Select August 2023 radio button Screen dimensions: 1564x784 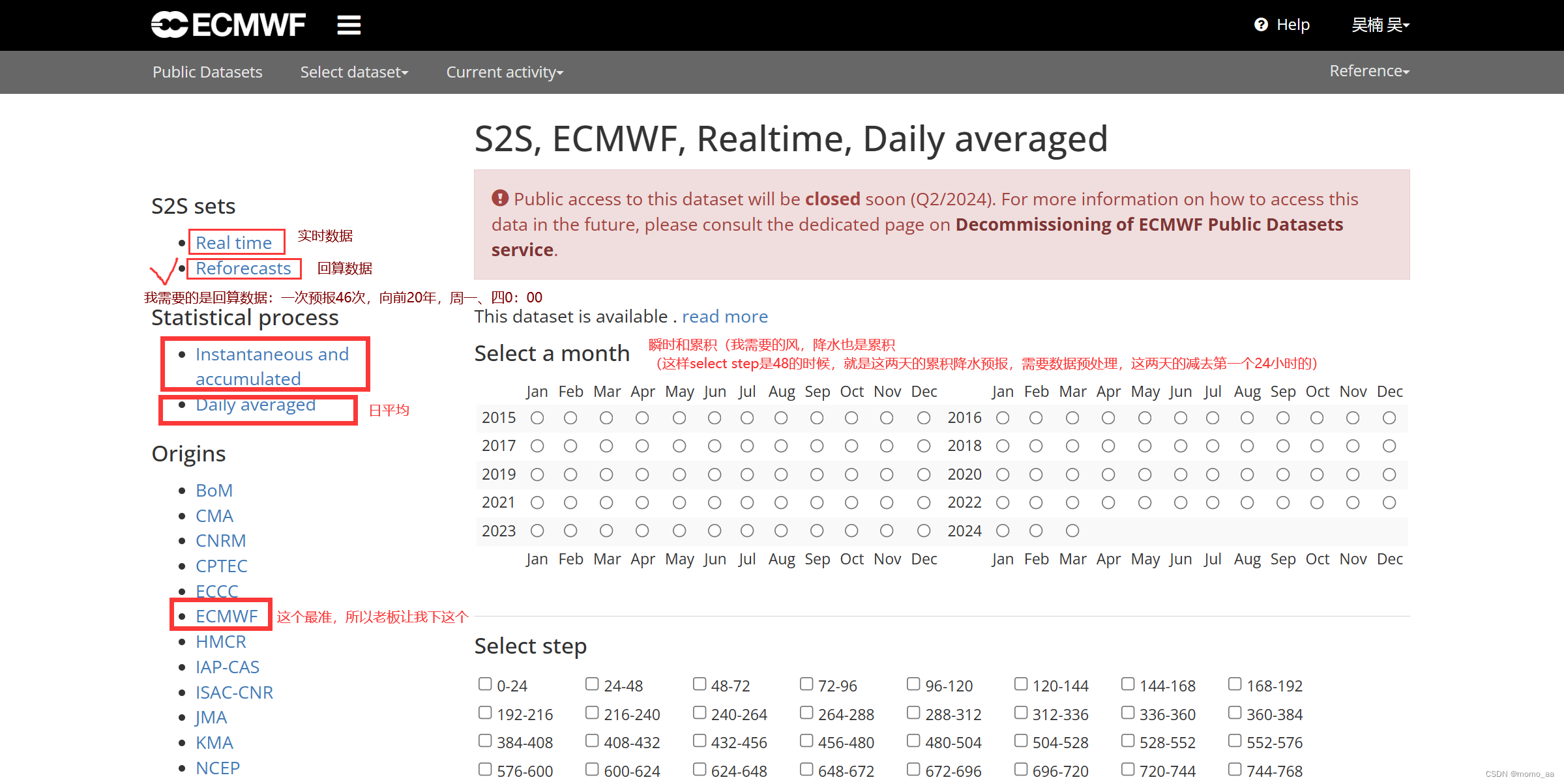[781, 530]
